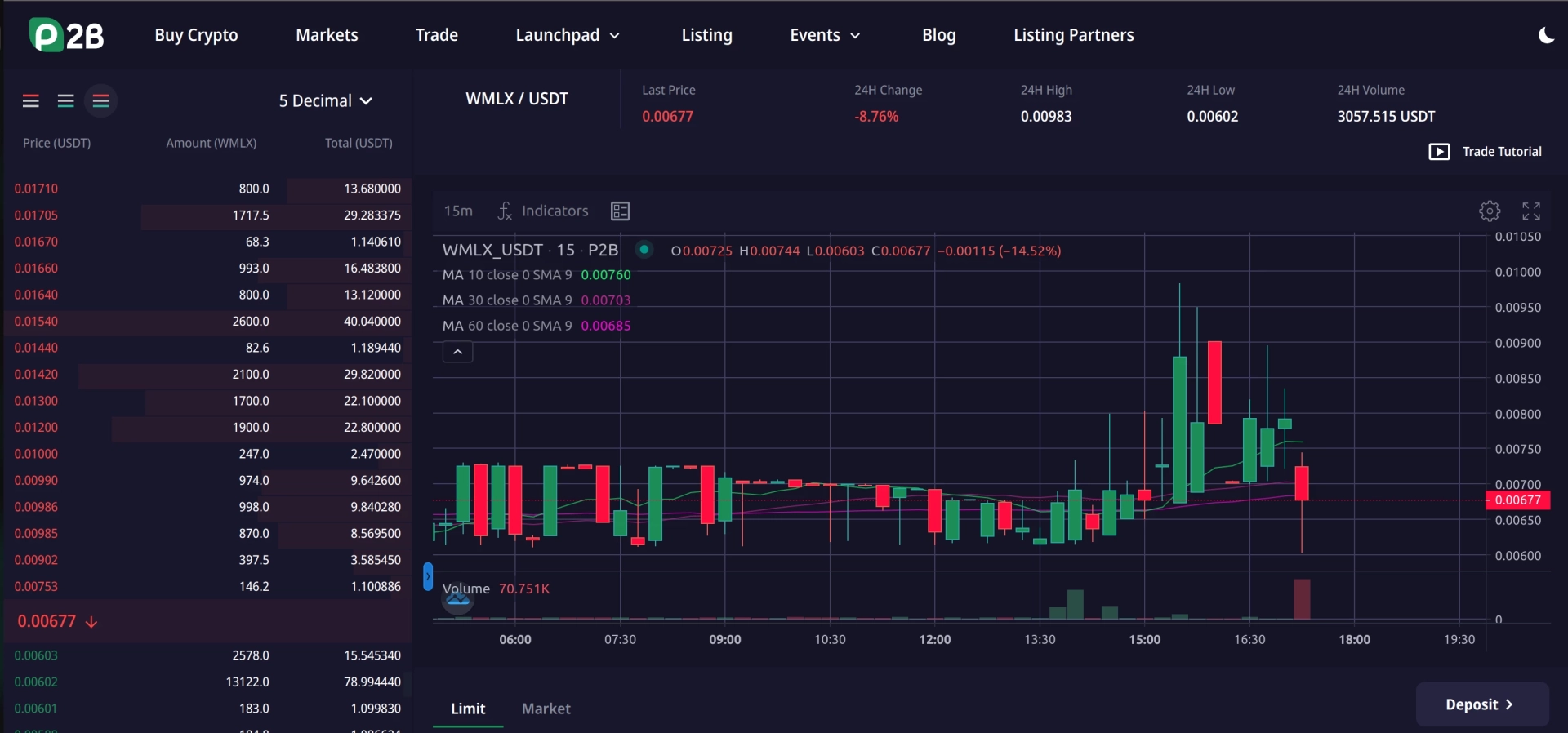Change the 15m chart interval

coord(458,211)
